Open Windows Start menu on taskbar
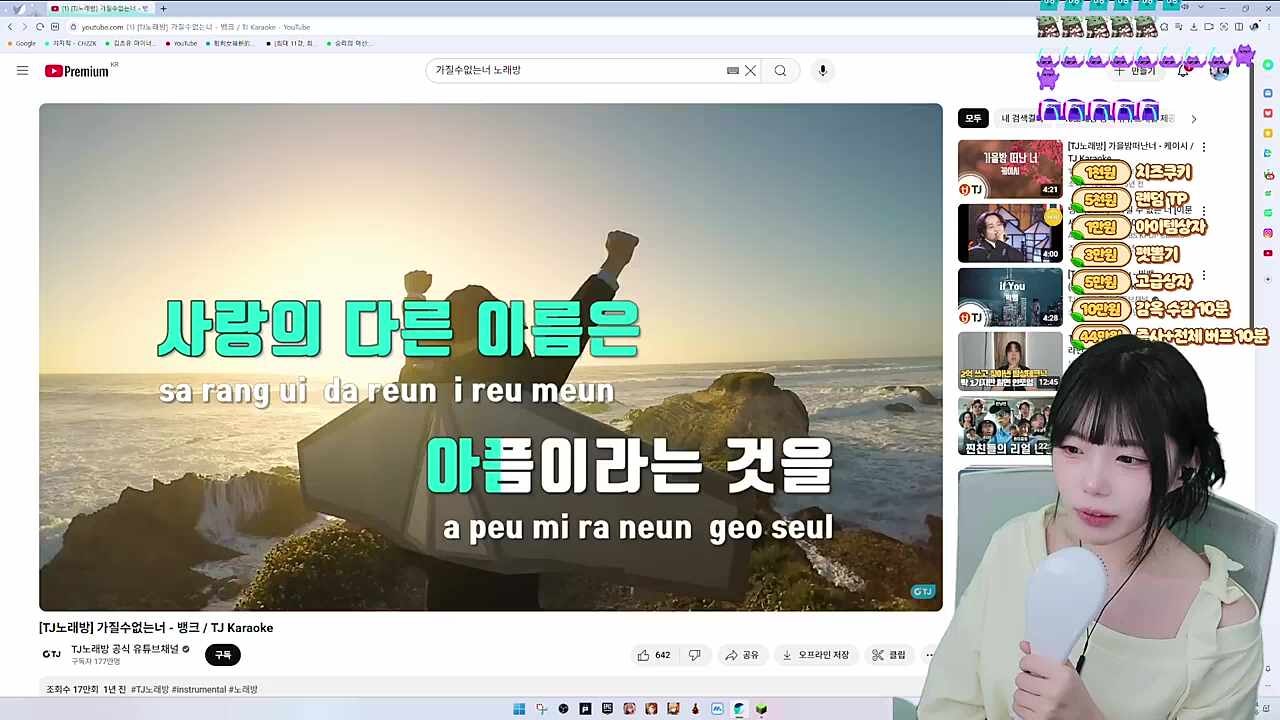The height and width of the screenshot is (720, 1280). (x=519, y=709)
